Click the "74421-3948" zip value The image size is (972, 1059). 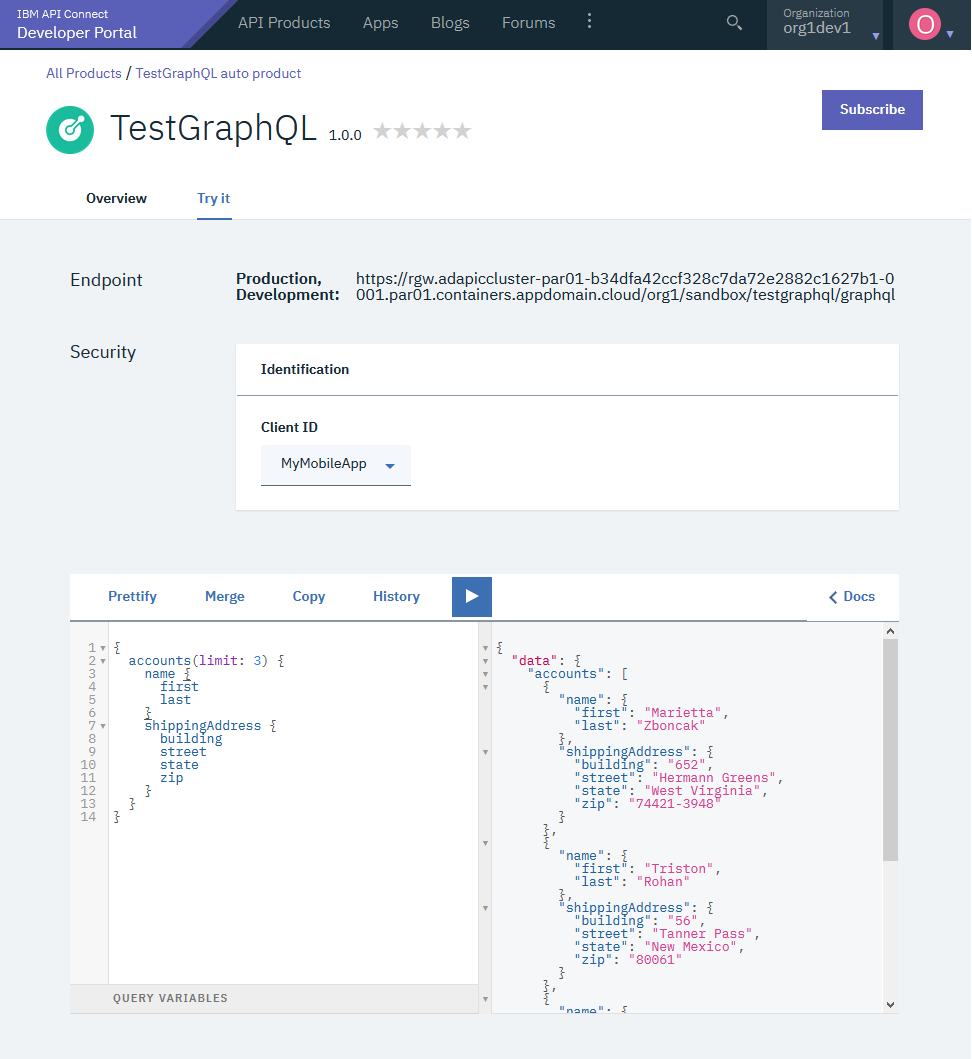coord(675,804)
